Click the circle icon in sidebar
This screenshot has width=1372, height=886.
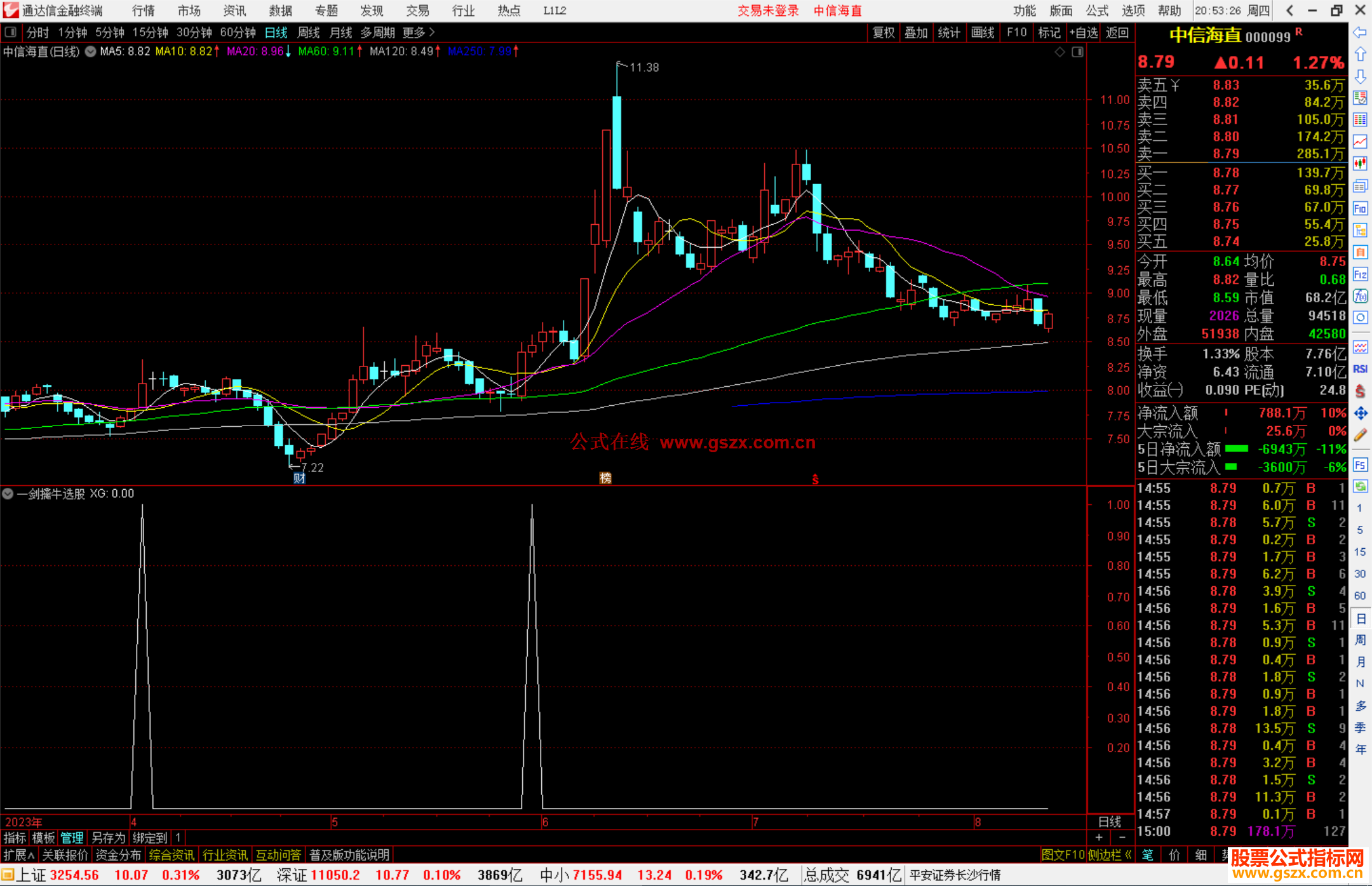tap(1360, 318)
